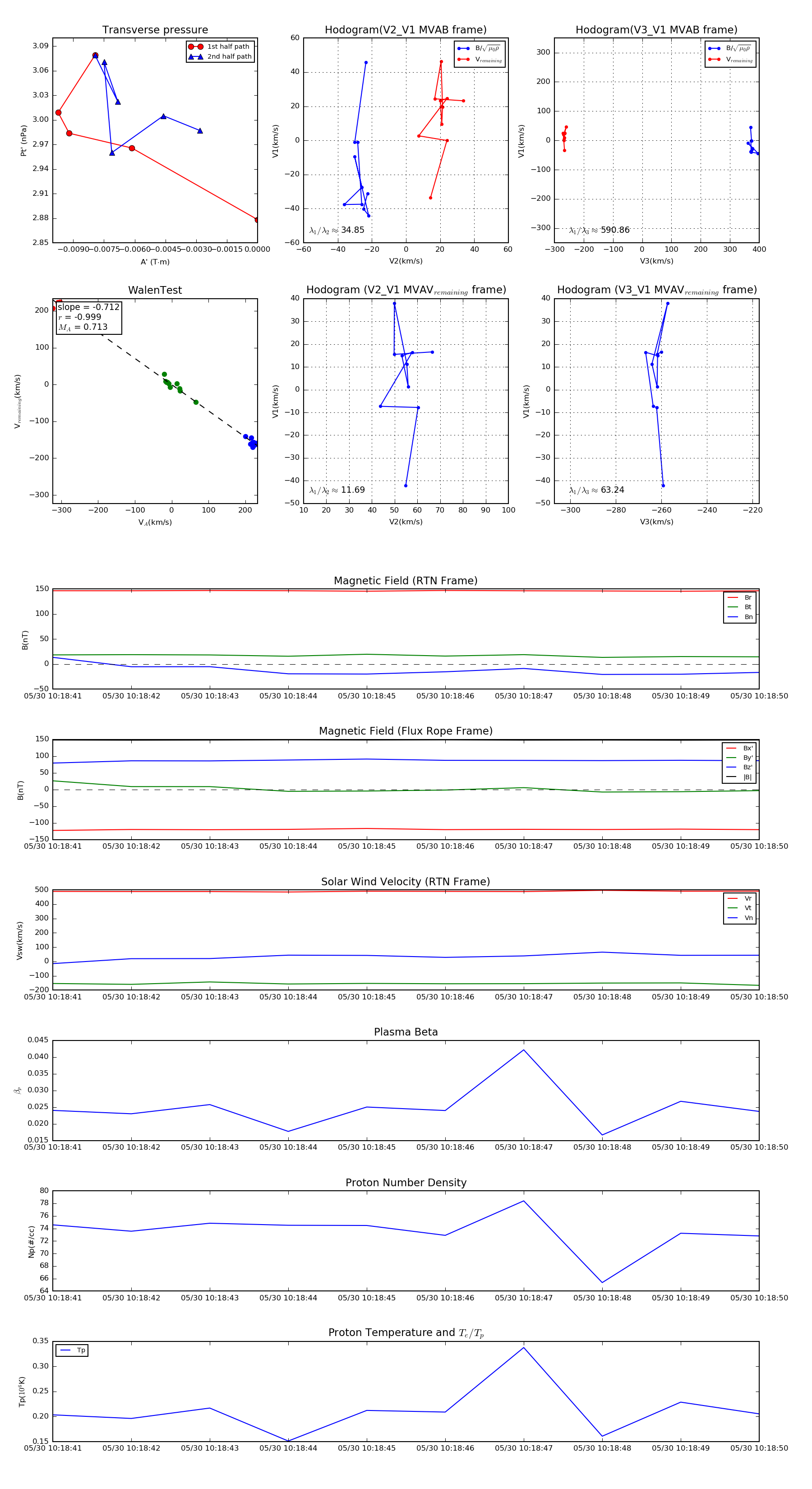
Task: Select the 'Vn' legend entry
Action: click(x=740, y=918)
